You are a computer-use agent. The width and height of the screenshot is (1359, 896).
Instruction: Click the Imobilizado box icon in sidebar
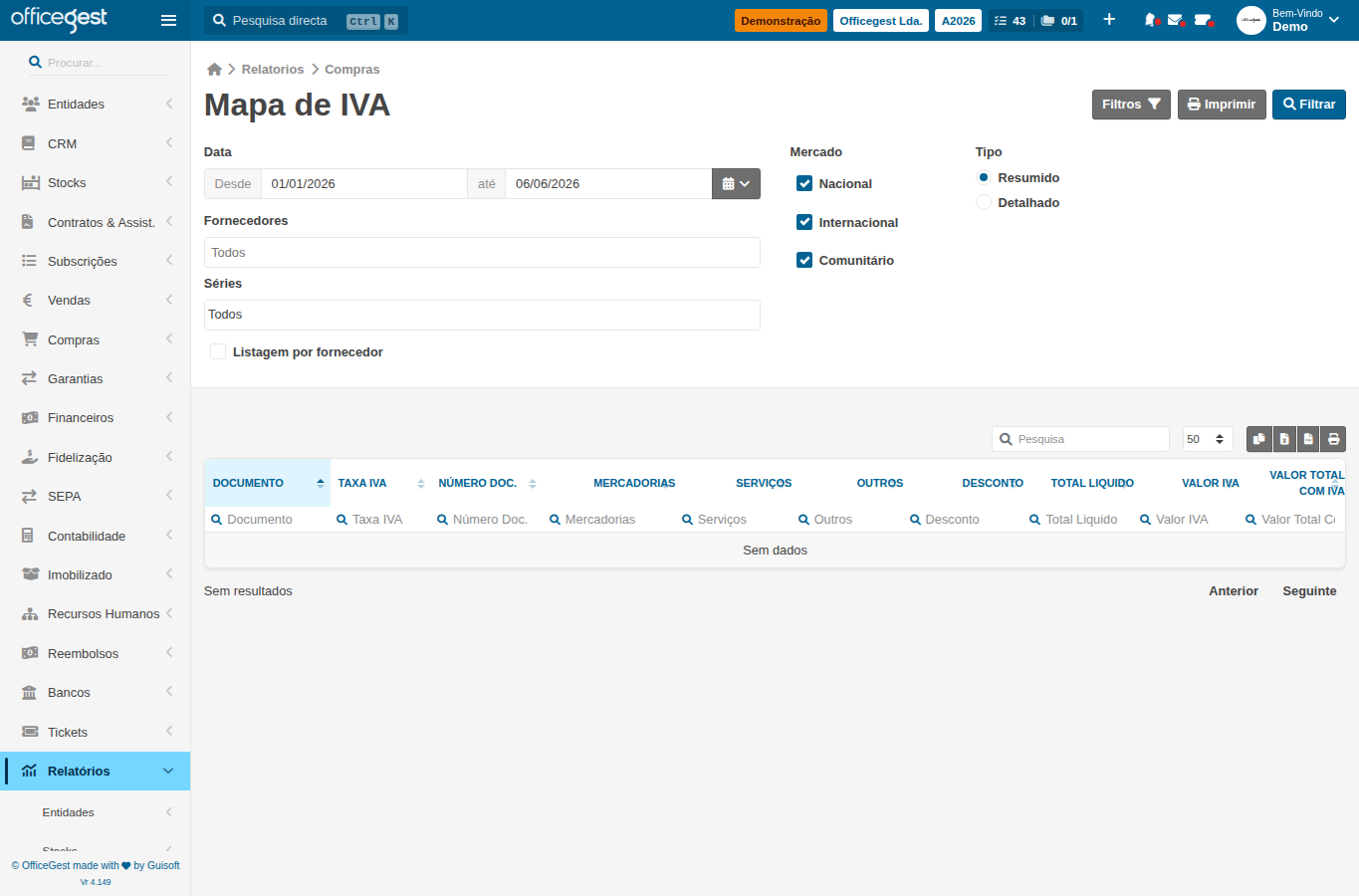(30, 574)
